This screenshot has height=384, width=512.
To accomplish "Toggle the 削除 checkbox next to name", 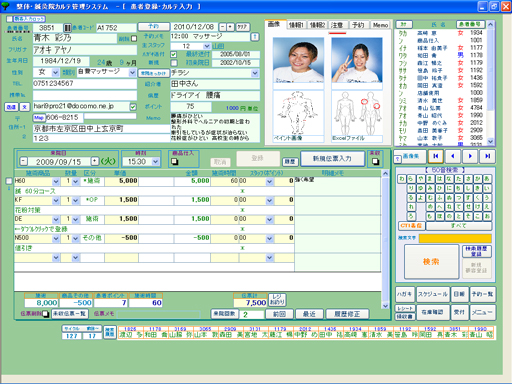I will [134, 39].
